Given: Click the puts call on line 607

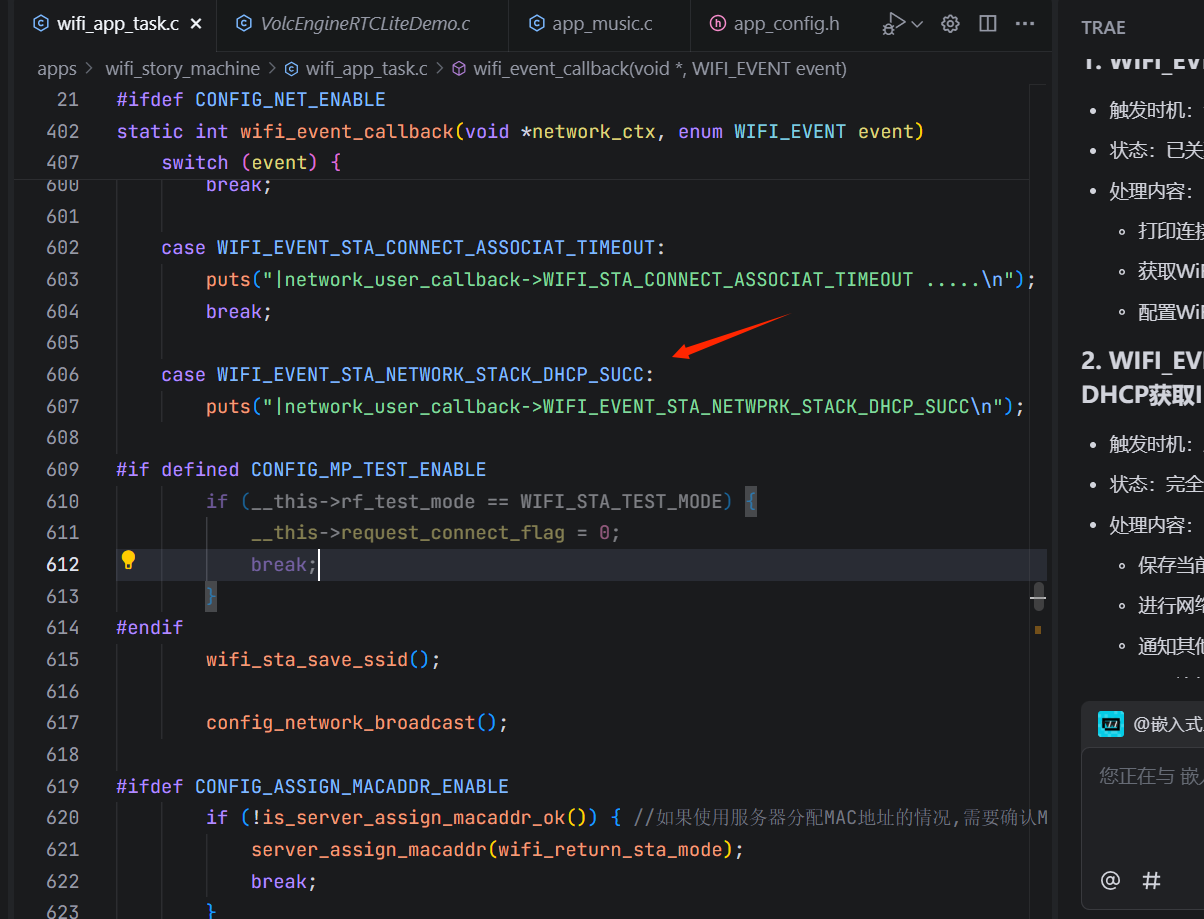Looking at the screenshot, I should (x=615, y=406).
